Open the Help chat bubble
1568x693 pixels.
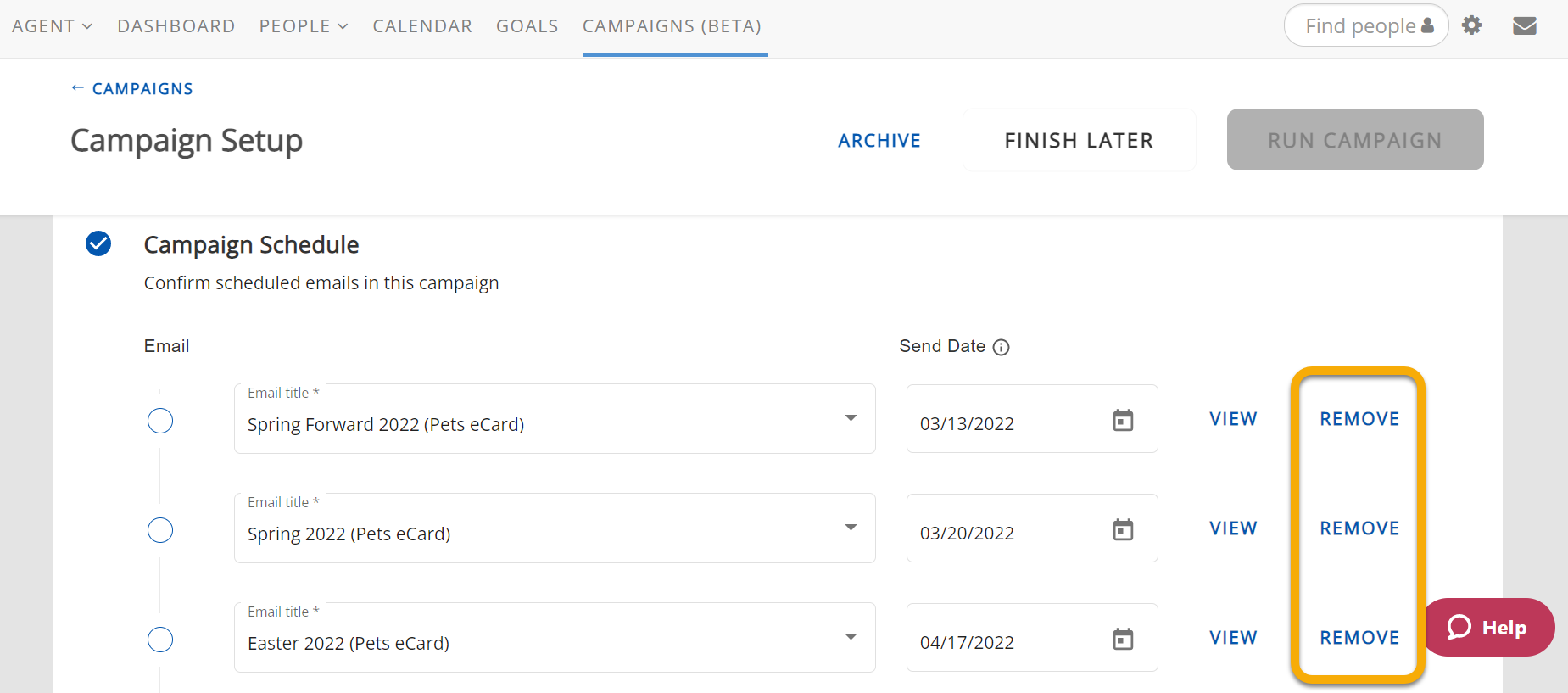coord(1487,628)
